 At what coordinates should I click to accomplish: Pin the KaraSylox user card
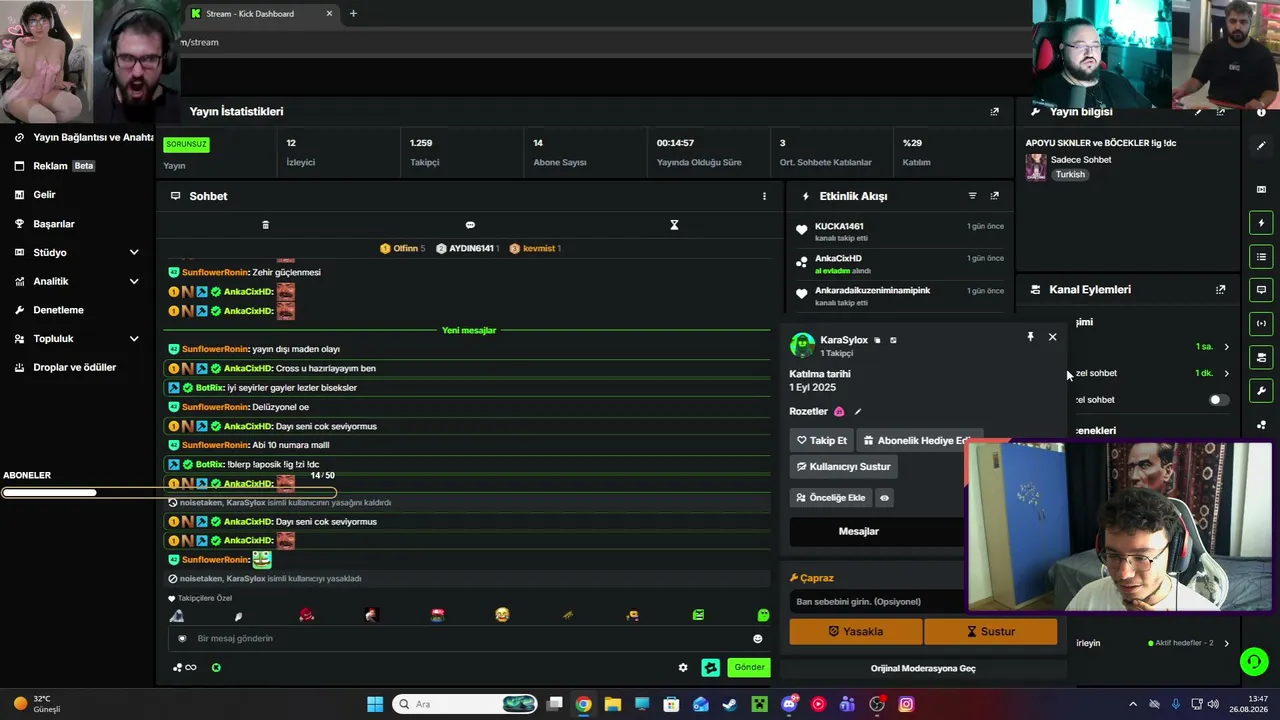[1030, 337]
